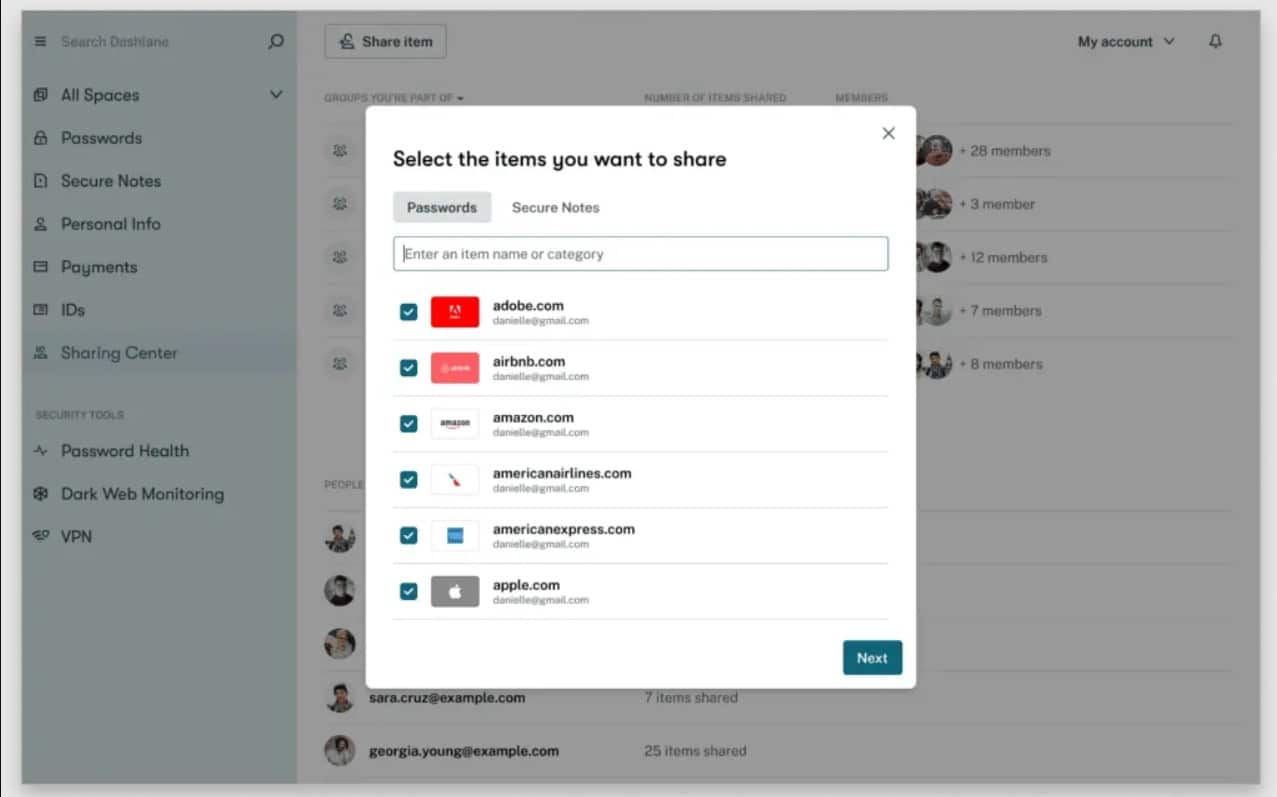Click the Next button
Viewport: 1277px width, 797px height.
click(x=871, y=658)
